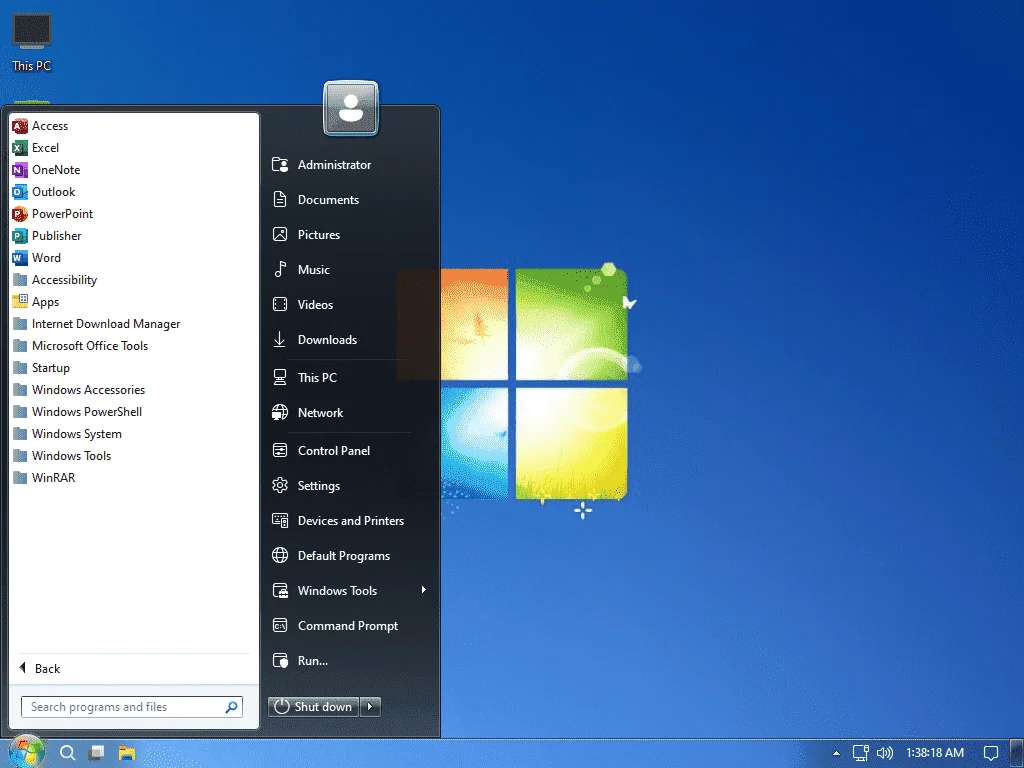Expand the WinRAR folder
Image resolution: width=1024 pixels, height=768 pixels.
coord(134,478)
